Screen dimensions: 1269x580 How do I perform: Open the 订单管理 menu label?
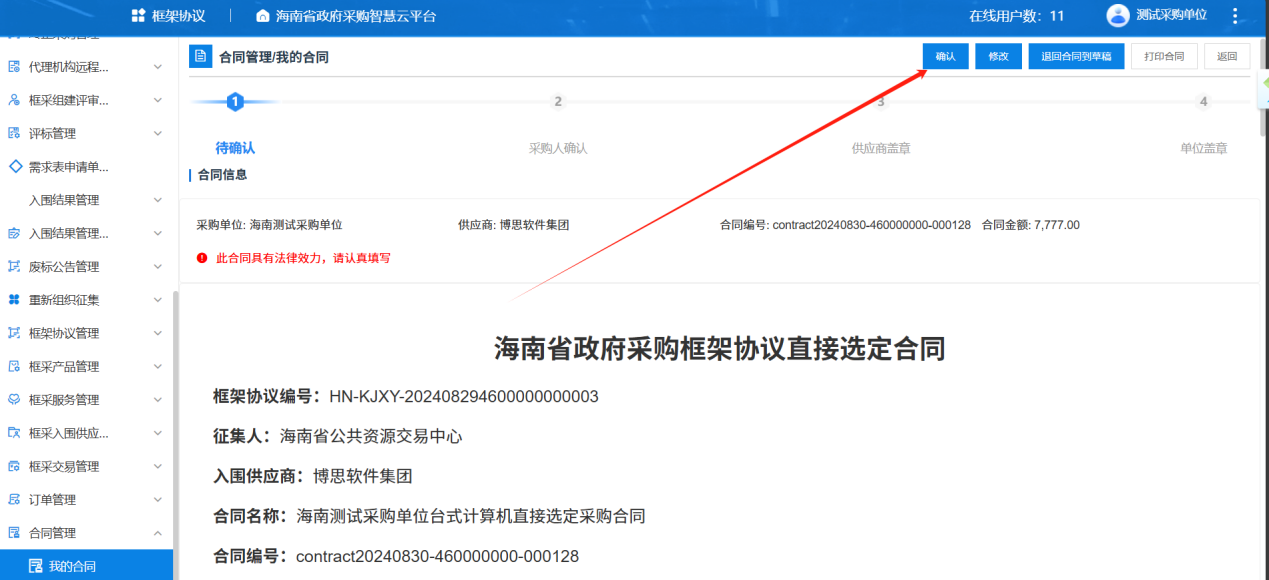click(x=52, y=499)
